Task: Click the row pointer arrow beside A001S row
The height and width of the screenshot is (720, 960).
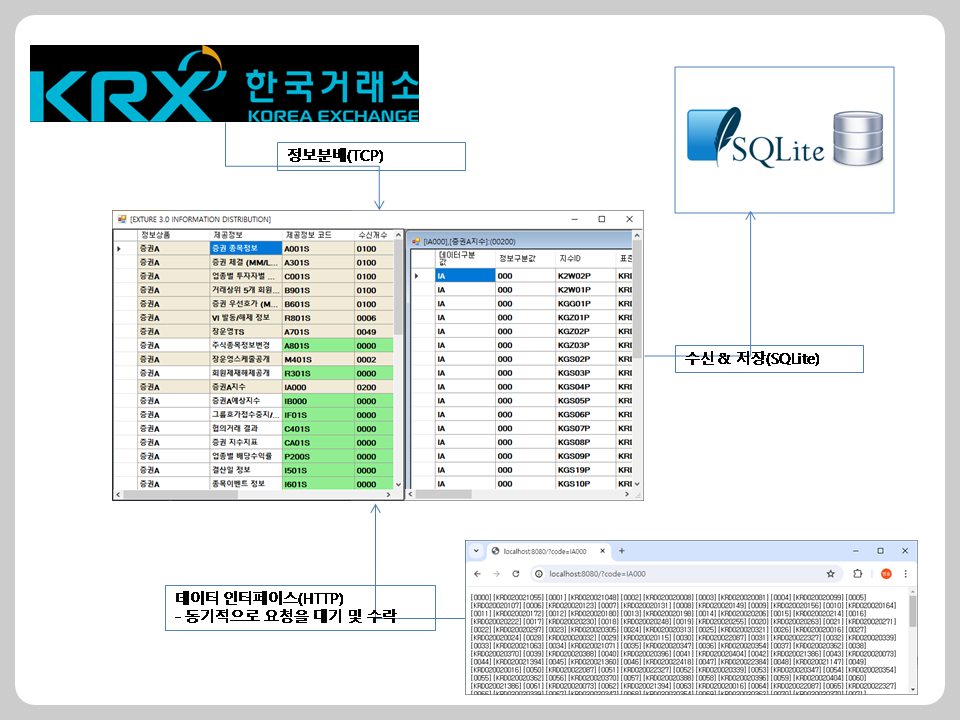Action: point(119,249)
